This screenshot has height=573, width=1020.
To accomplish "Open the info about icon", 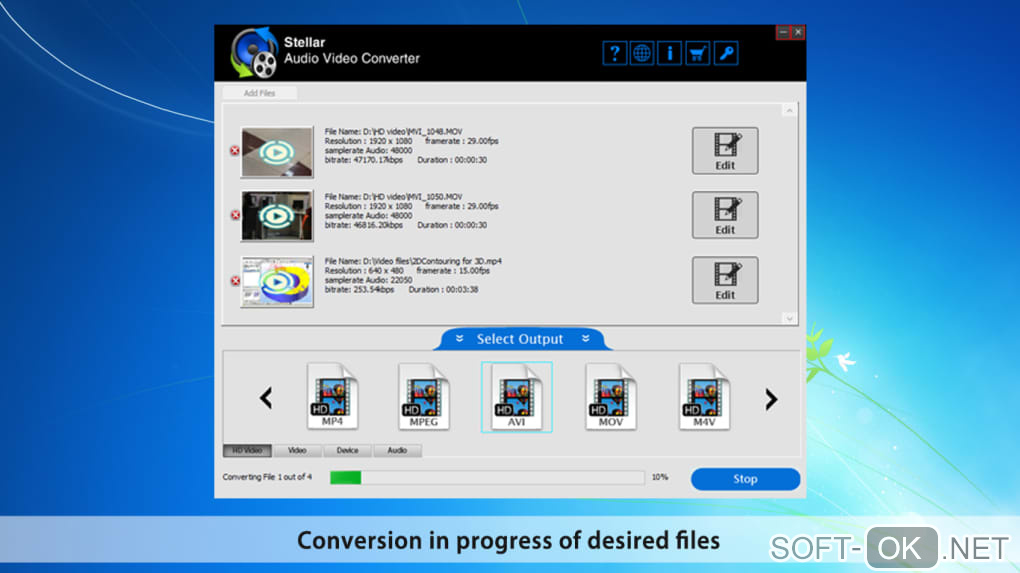I will pos(670,53).
